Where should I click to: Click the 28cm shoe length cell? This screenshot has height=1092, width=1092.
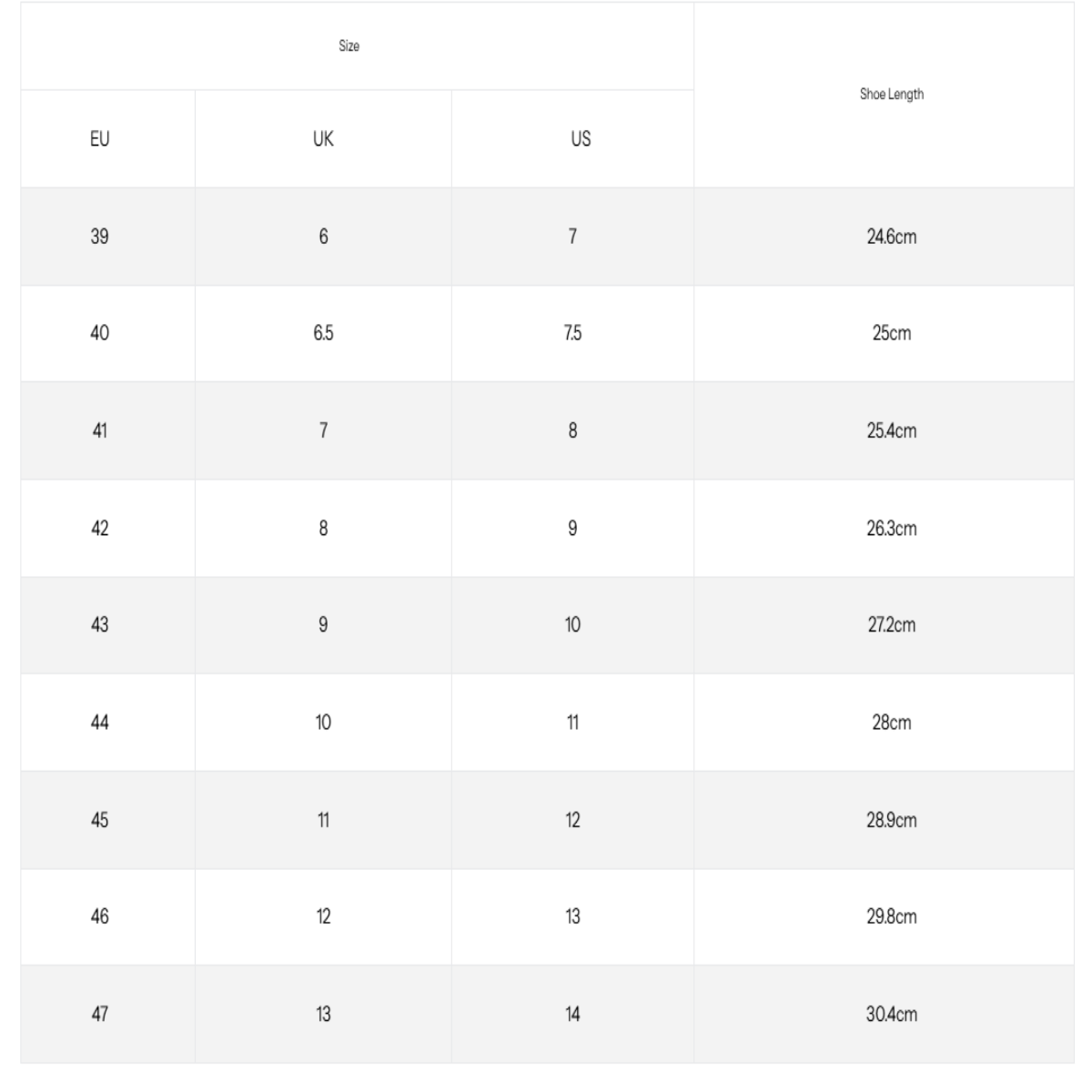891,723
